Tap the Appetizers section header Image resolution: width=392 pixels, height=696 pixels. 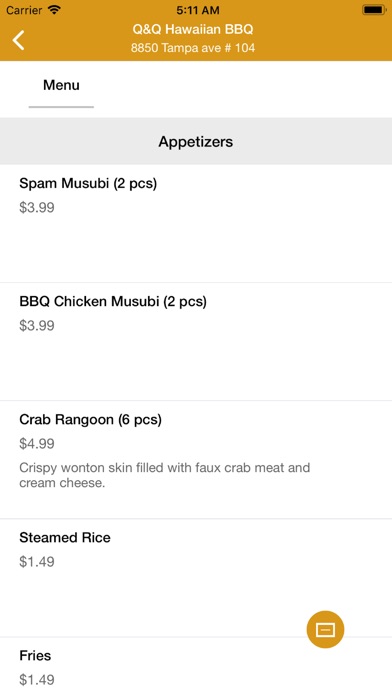(x=196, y=142)
